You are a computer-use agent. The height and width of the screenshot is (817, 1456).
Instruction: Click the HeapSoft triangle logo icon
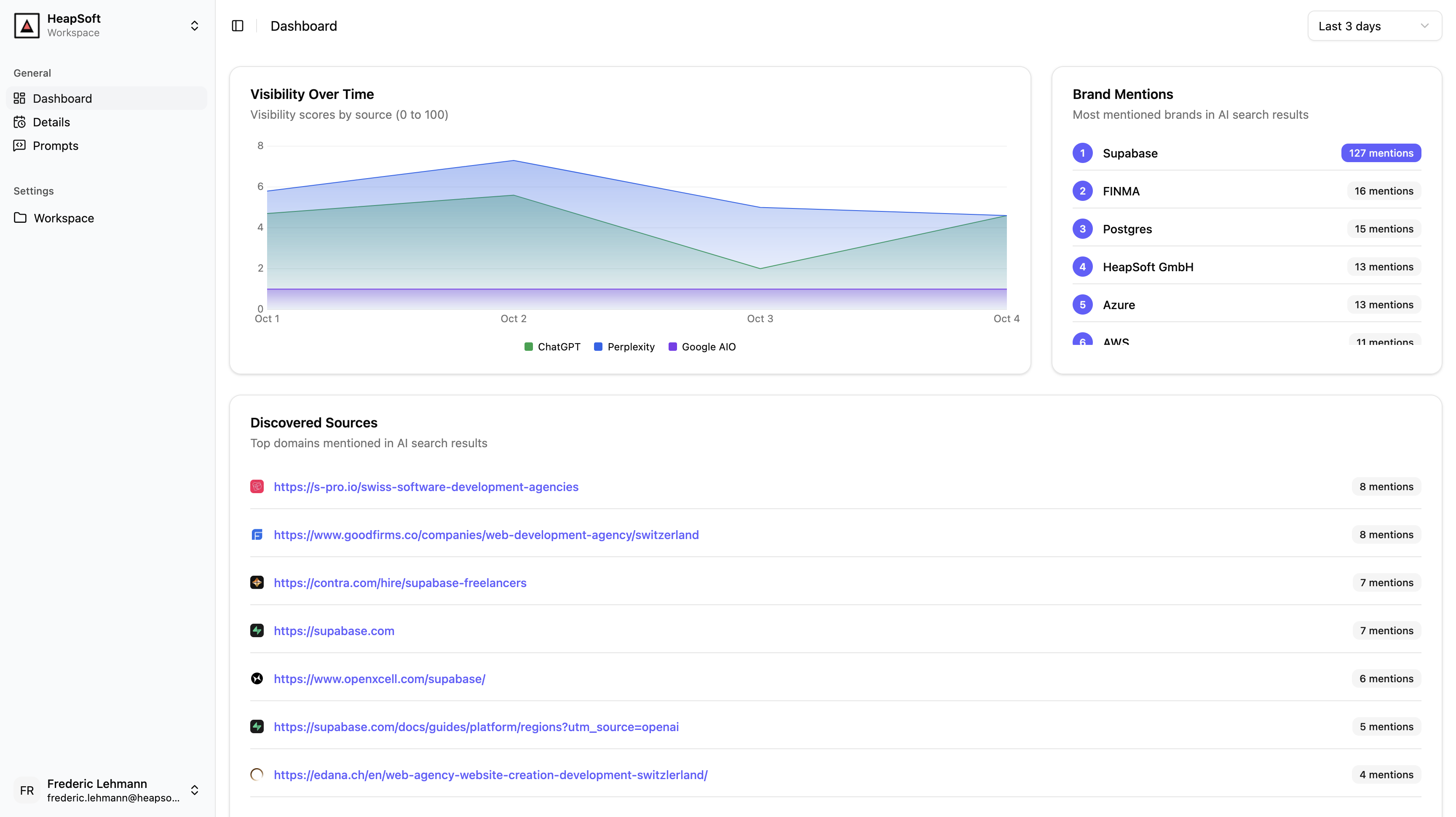[x=27, y=26]
